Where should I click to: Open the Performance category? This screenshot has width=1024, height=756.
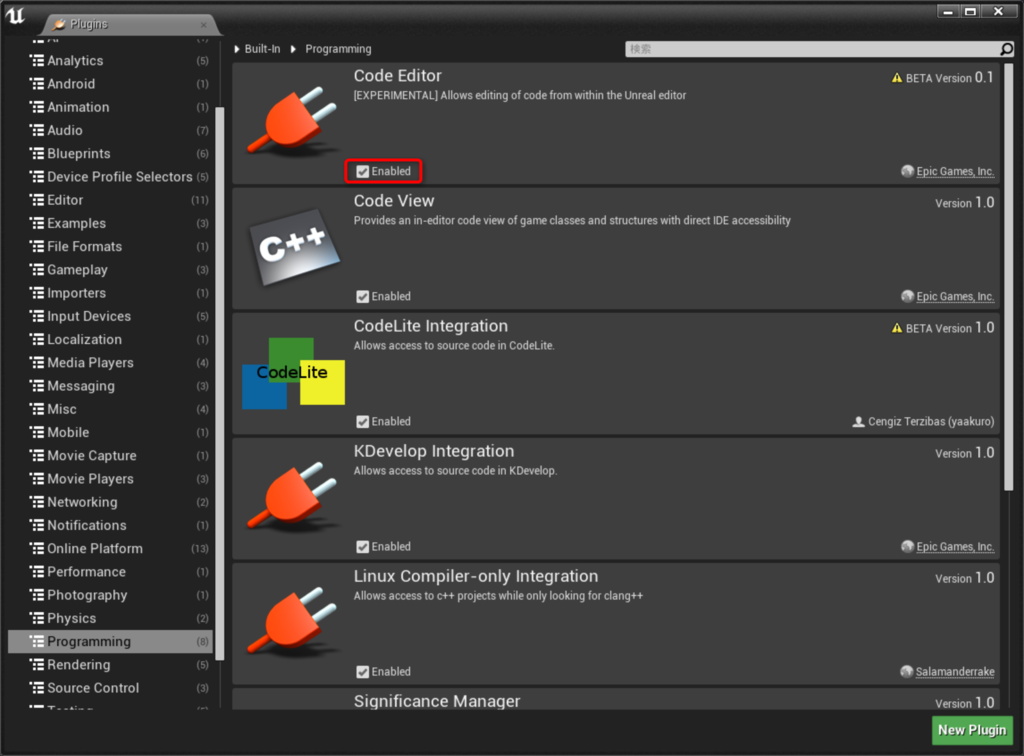110,571
